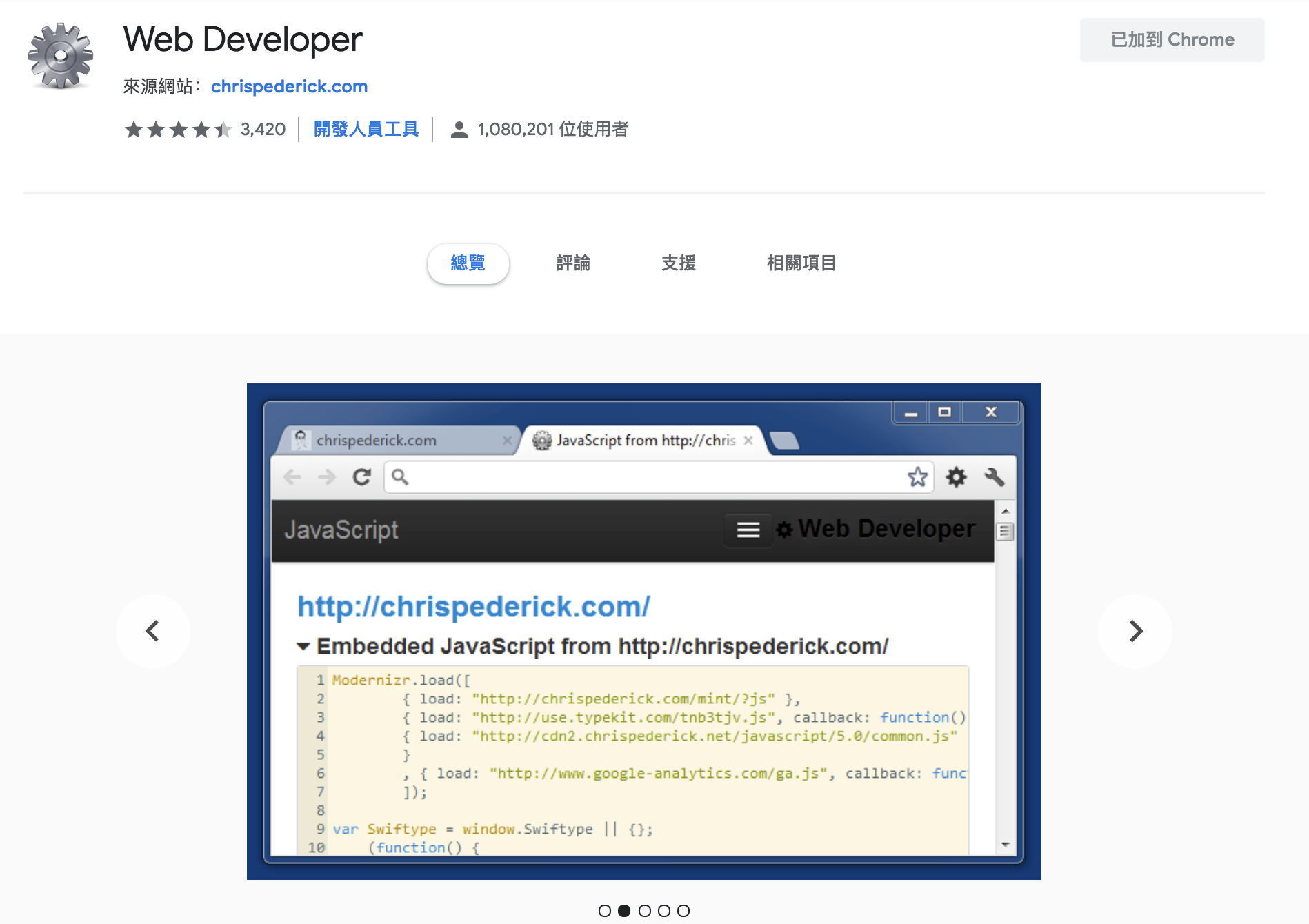1309x924 pixels.
Task: Click the back arrow icon in the screenshot
Action: (x=292, y=476)
